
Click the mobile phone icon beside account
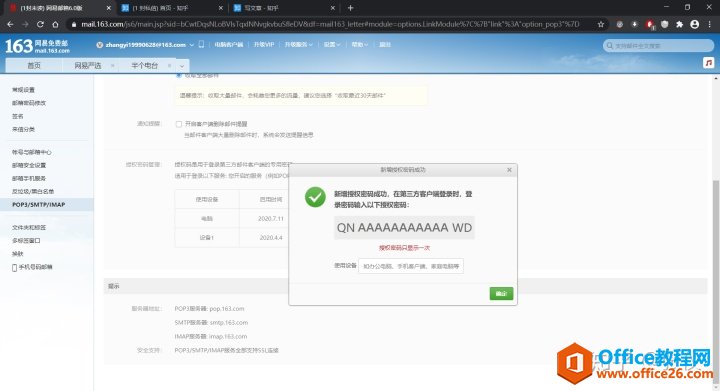201,45
